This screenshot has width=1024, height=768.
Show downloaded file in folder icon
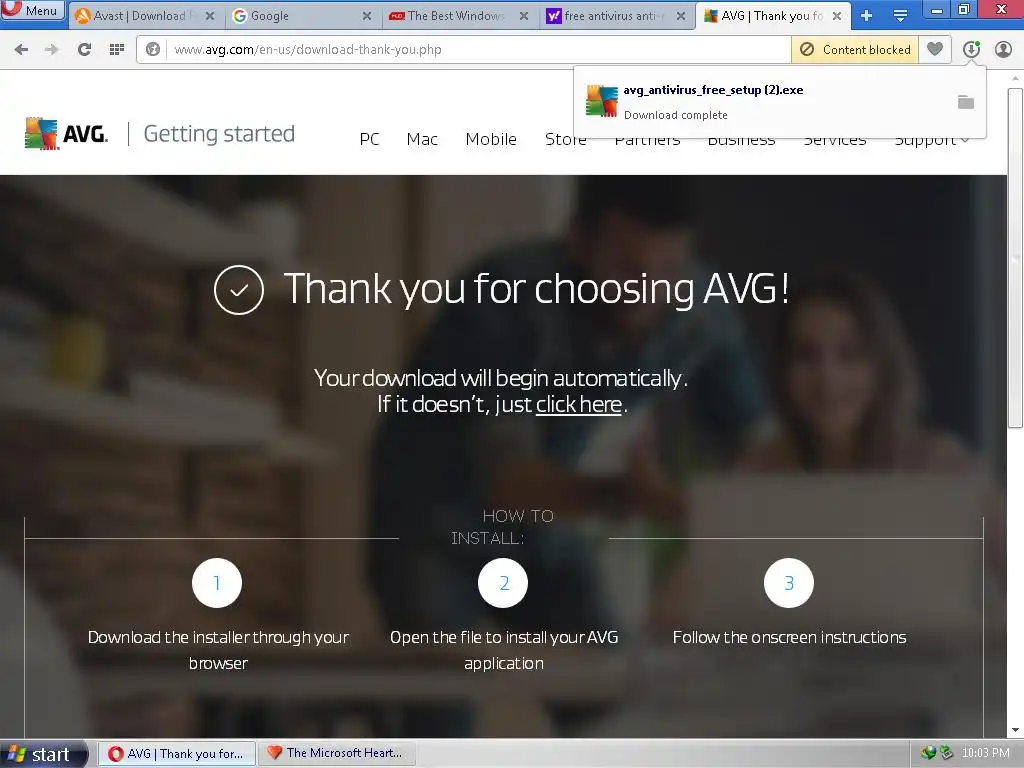pos(965,102)
